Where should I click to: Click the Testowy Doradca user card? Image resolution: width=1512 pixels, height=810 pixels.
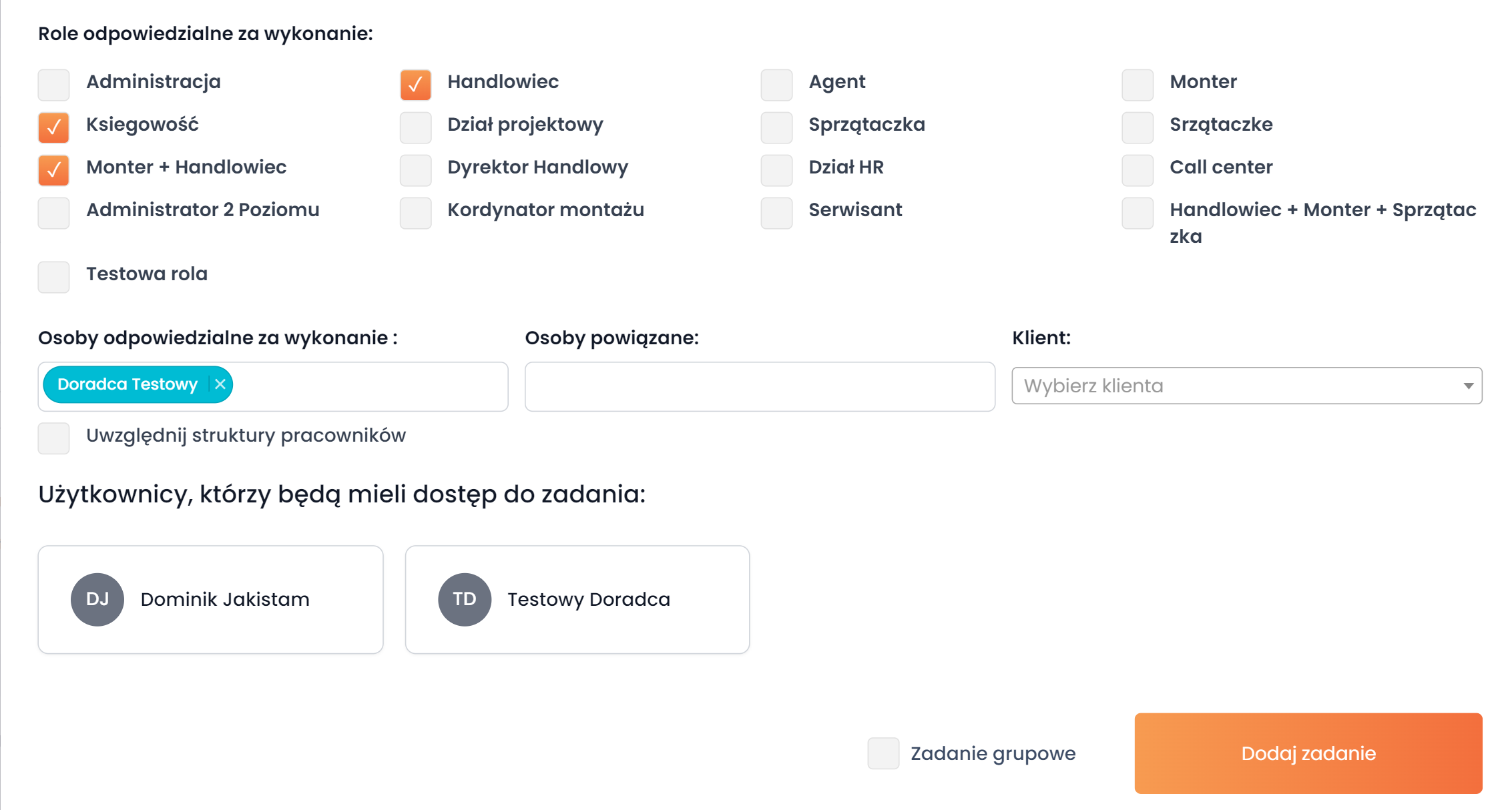point(577,599)
